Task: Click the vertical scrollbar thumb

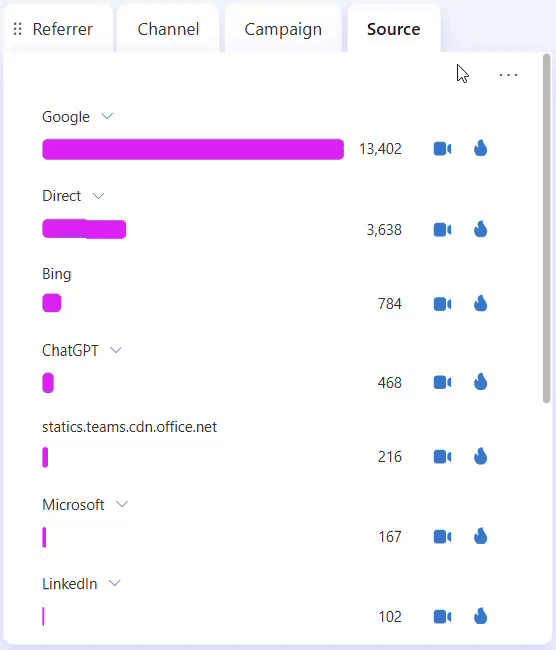Action: [546, 228]
